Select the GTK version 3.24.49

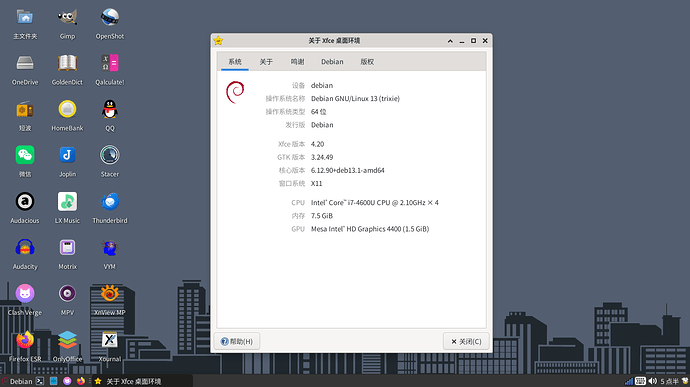322,157
